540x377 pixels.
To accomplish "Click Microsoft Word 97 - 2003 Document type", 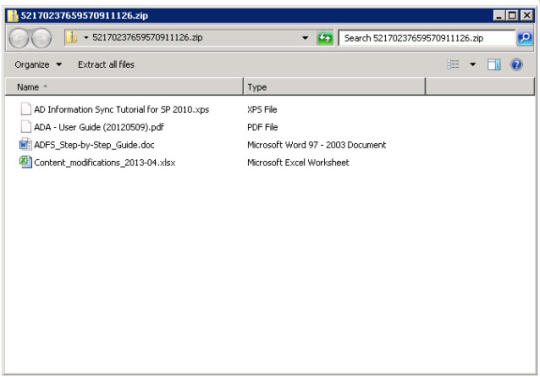I will [x=316, y=145].
